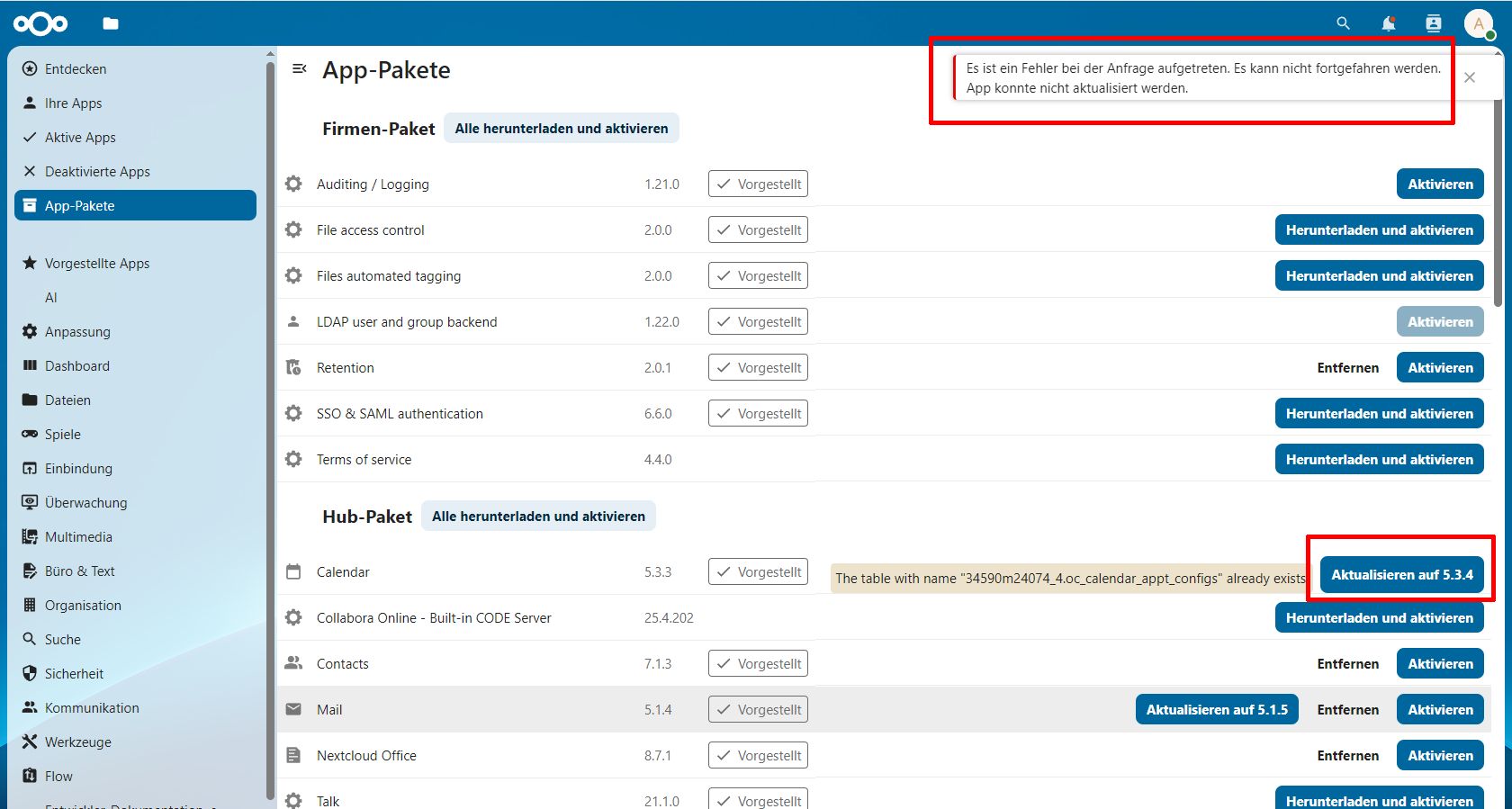Click the LDAP user backend person icon

coord(293,321)
